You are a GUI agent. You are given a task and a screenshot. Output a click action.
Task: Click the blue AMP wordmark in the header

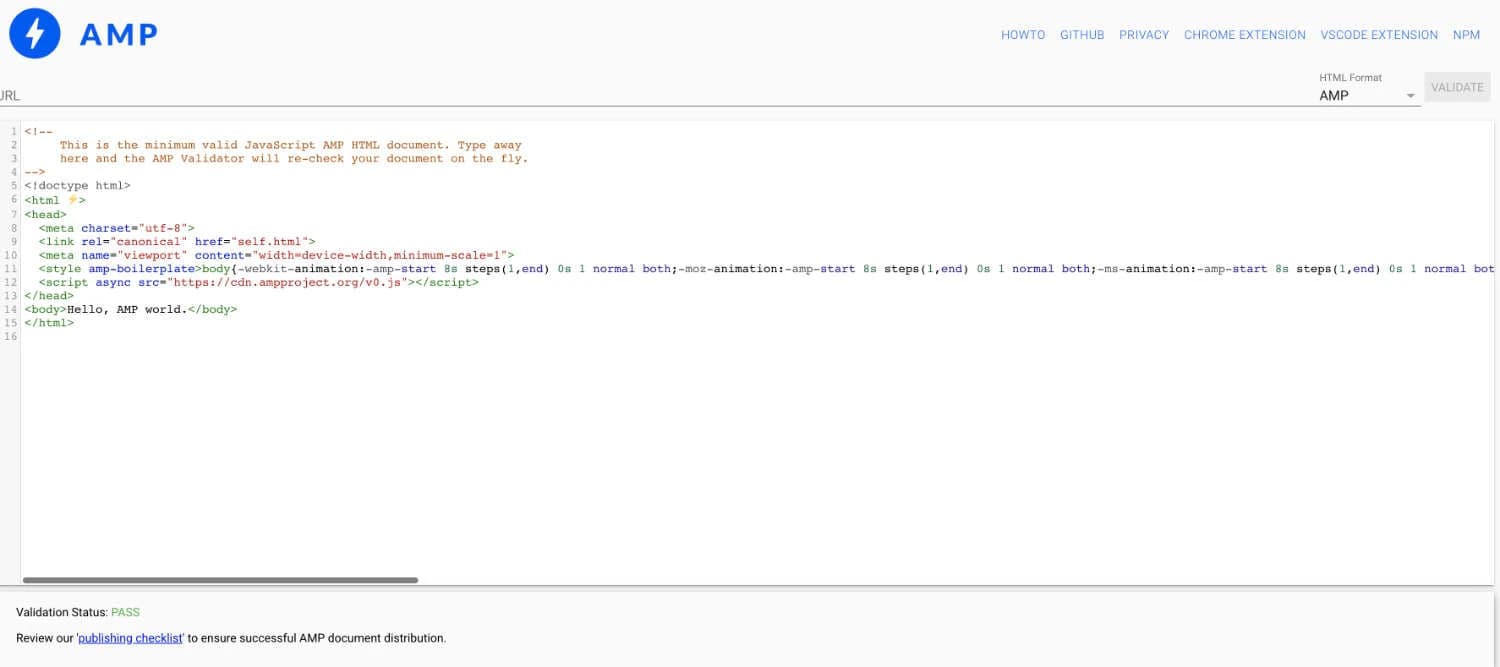pos(117,34)
